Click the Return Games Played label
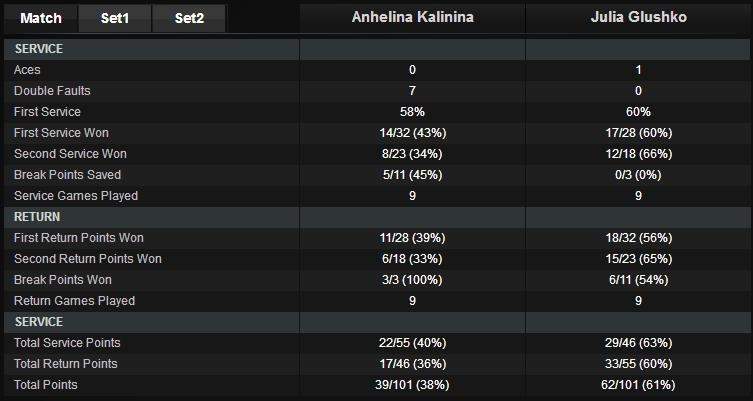Viewport: 753px width, 401px height. point(74,301)
